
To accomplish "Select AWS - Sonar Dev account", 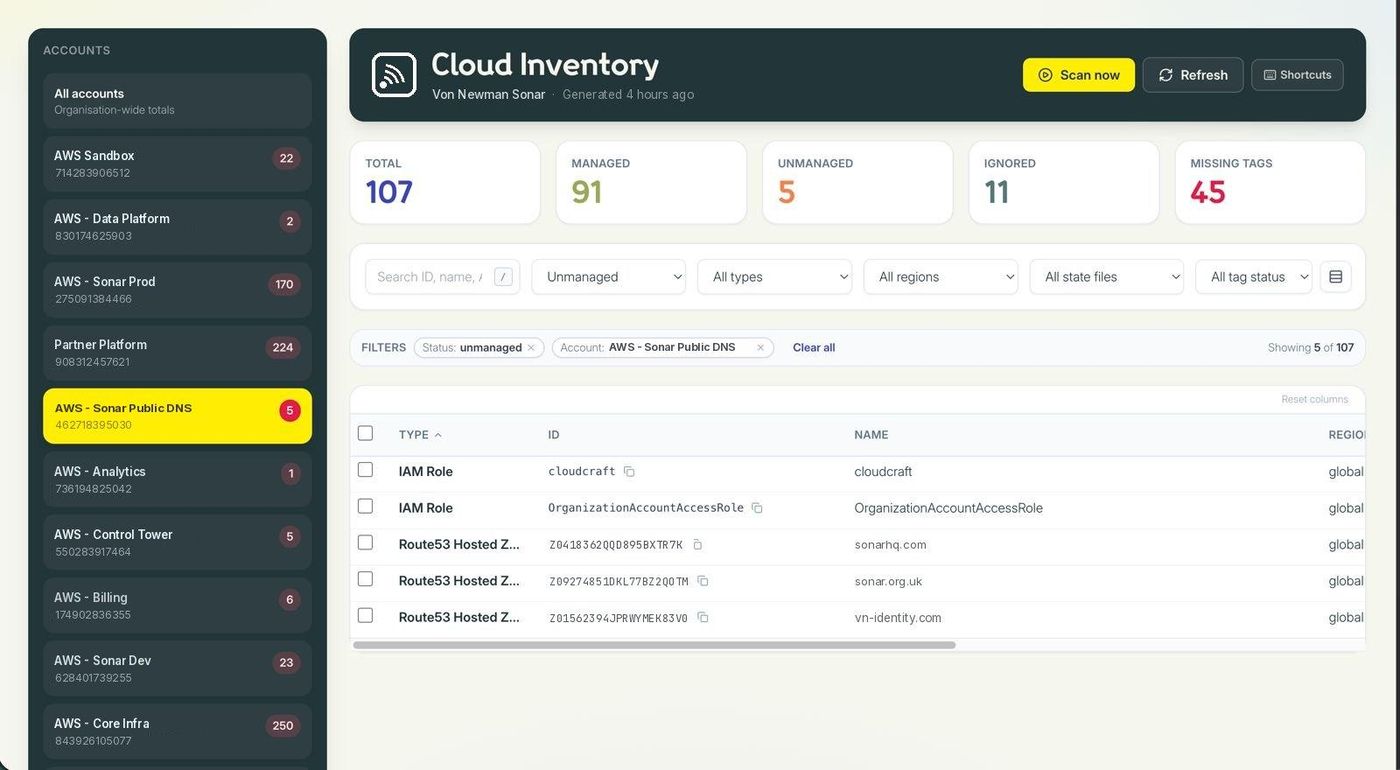I will coord(177,668).
